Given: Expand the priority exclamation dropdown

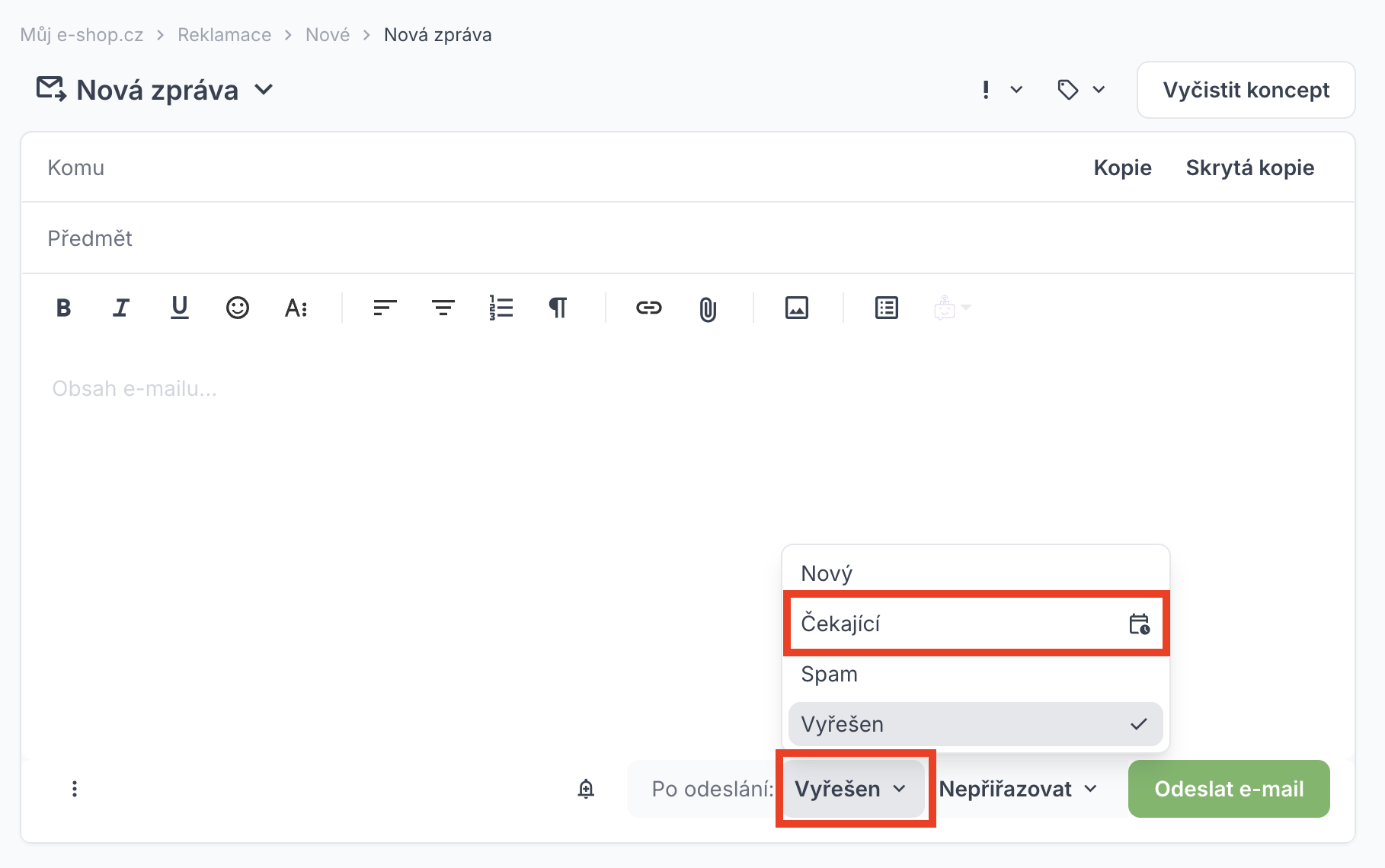Looking at the screenshot, I should click(1002, 90).
